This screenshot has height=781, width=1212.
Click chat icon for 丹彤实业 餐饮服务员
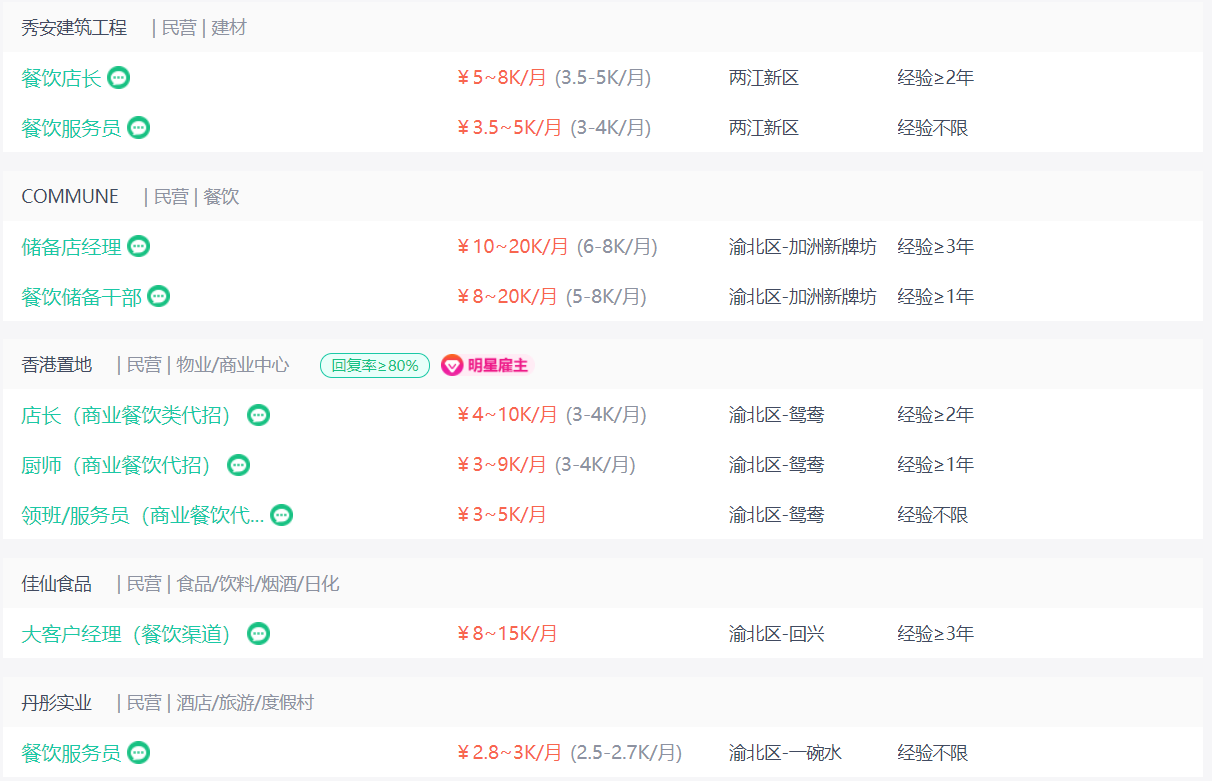coord(139,753)
